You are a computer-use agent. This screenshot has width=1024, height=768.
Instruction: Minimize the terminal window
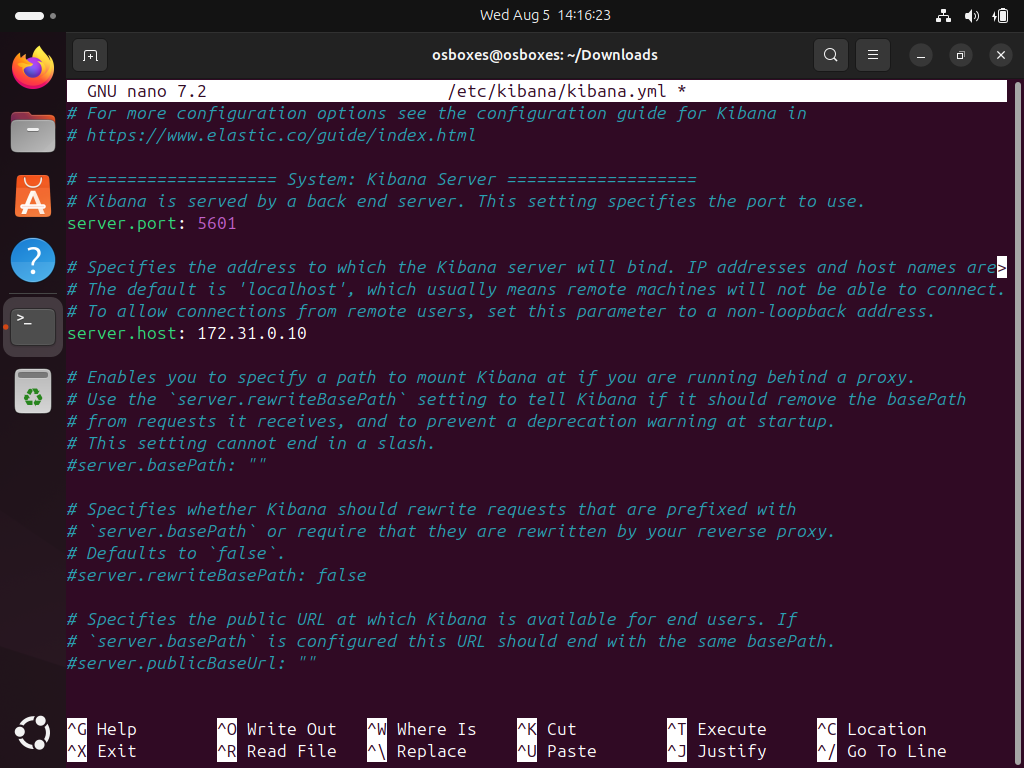tap(921, 56)
